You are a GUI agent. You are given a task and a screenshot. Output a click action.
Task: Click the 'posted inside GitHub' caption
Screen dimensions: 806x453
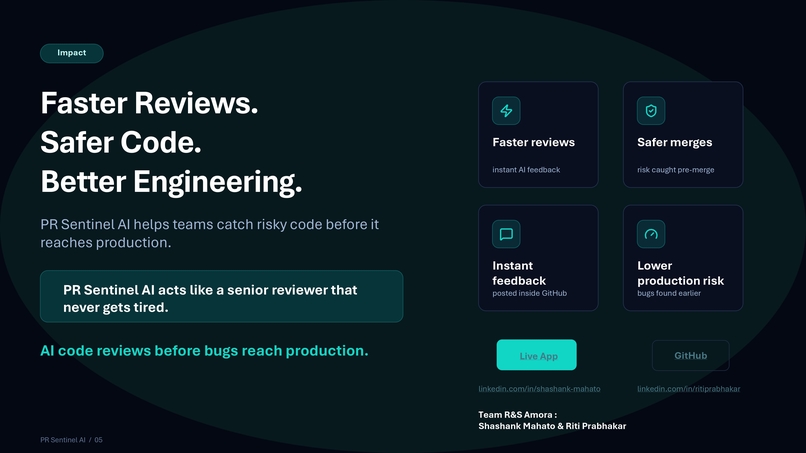(x=529, y=293)
